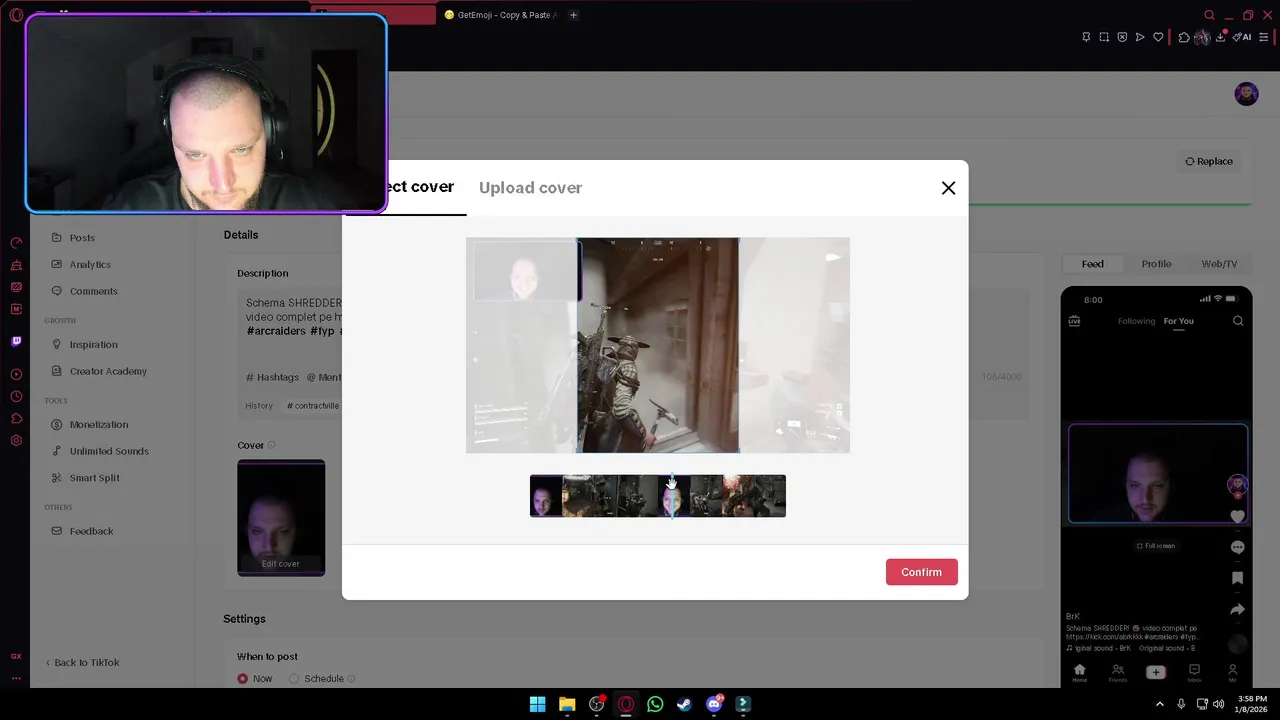
Task: Open Posts in the sidebar
Action: 82,238
